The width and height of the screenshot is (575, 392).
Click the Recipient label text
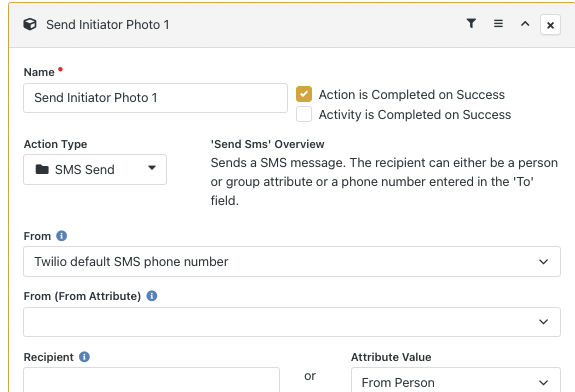click(48, 357)
